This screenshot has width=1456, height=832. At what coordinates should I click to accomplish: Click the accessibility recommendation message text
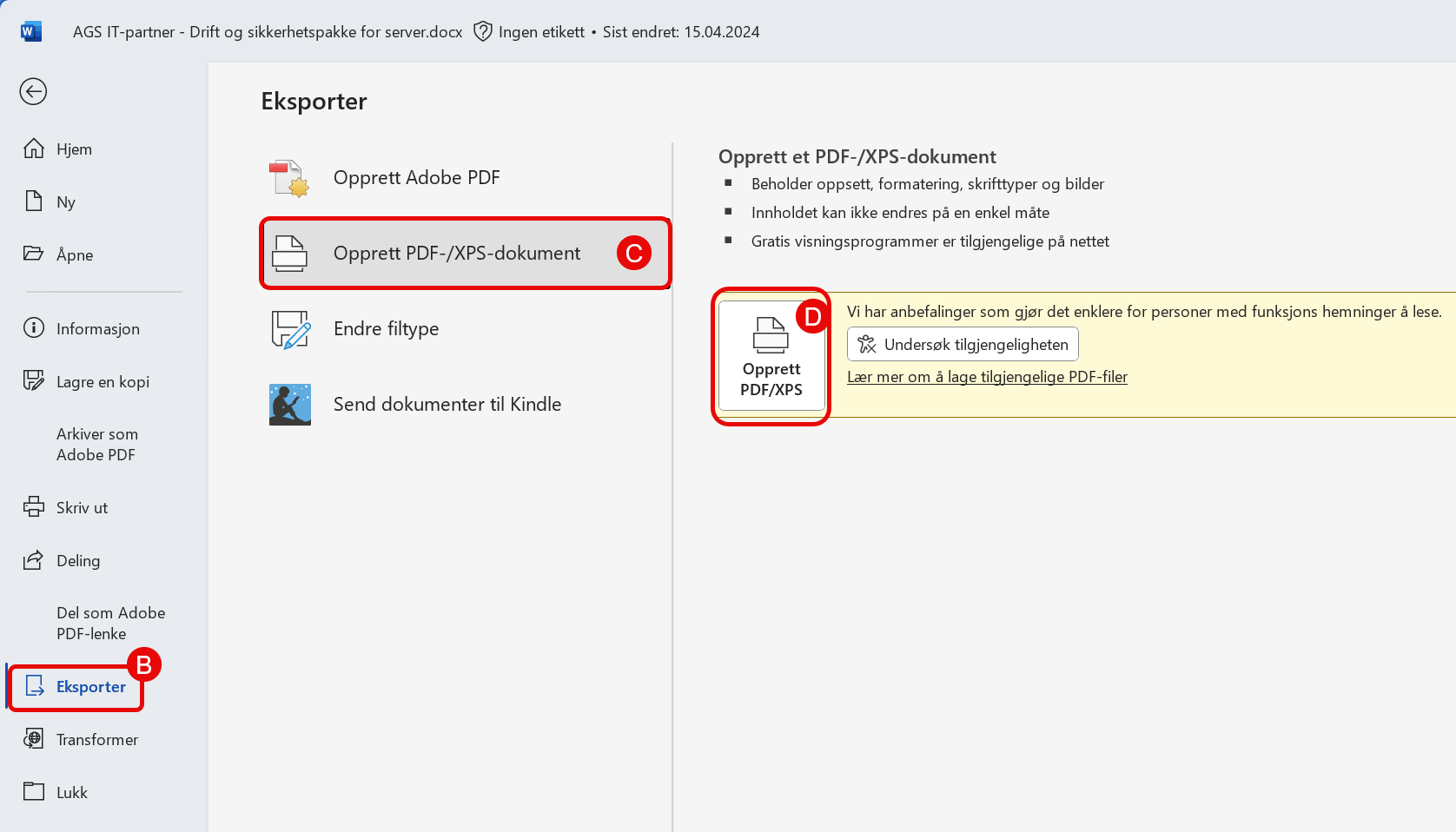pyautogui.click(x=1144, y=312)
